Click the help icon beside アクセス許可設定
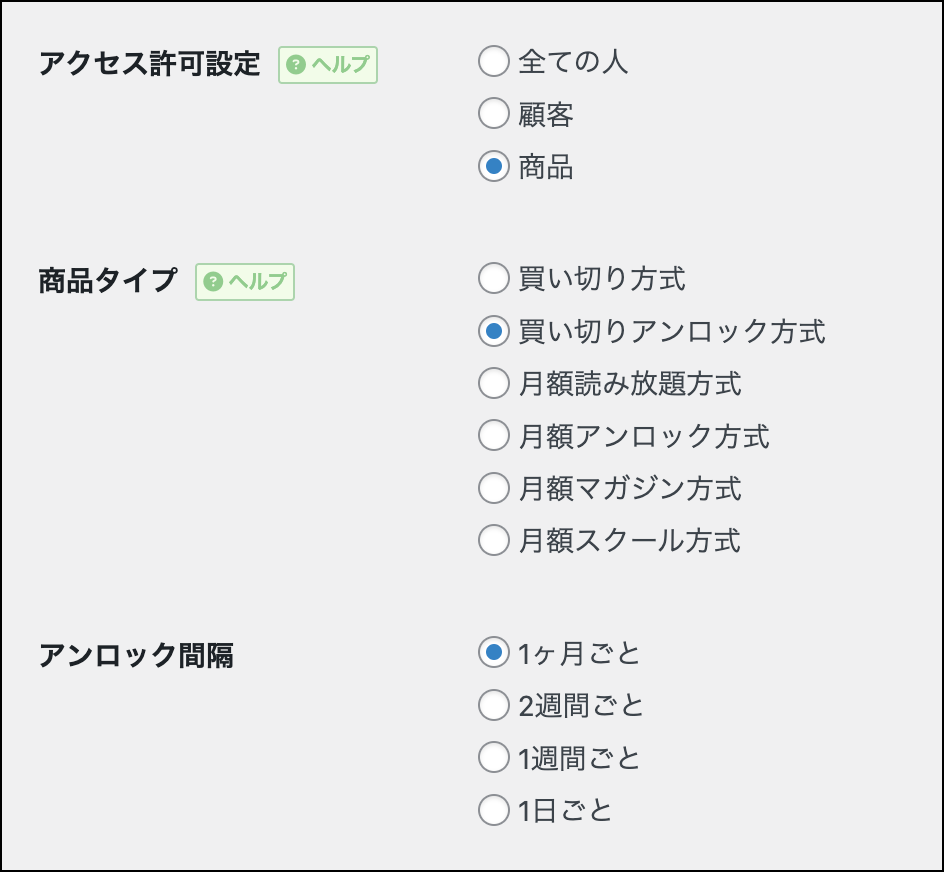This screenshot has height=872, width=944. [x=296, y=66]
